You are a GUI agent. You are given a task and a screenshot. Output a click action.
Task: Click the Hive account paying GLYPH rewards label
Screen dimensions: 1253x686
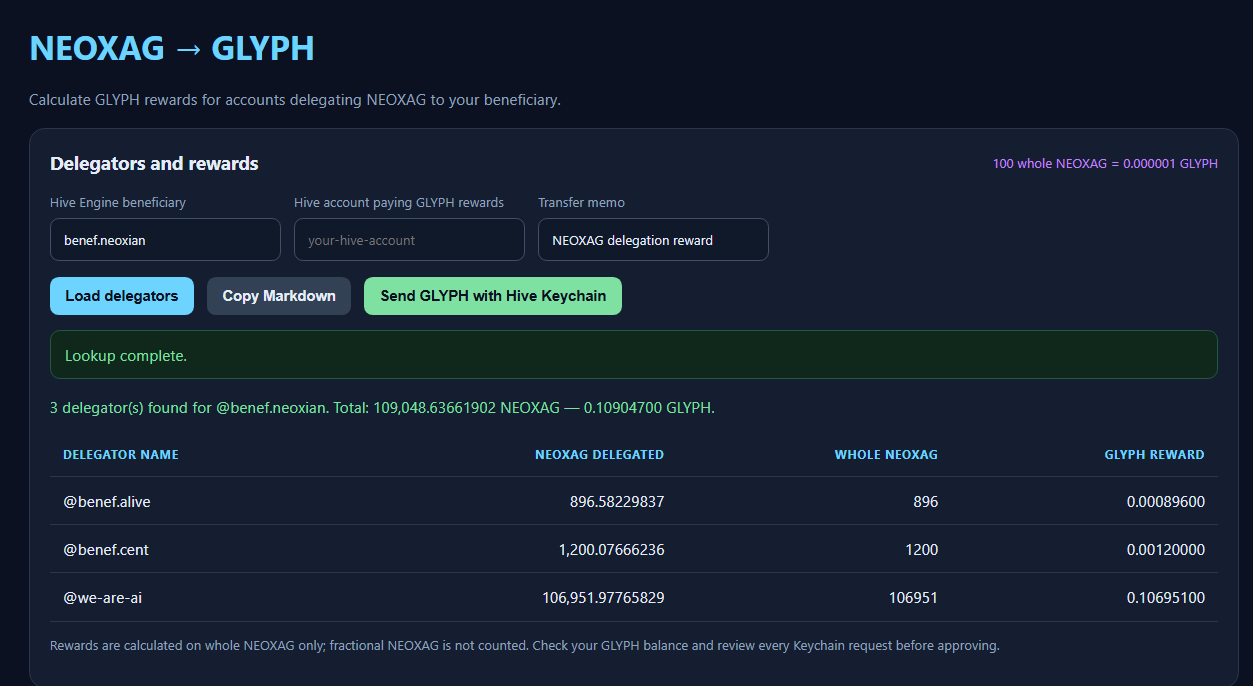pyautogui.click(x=399, y=203)
